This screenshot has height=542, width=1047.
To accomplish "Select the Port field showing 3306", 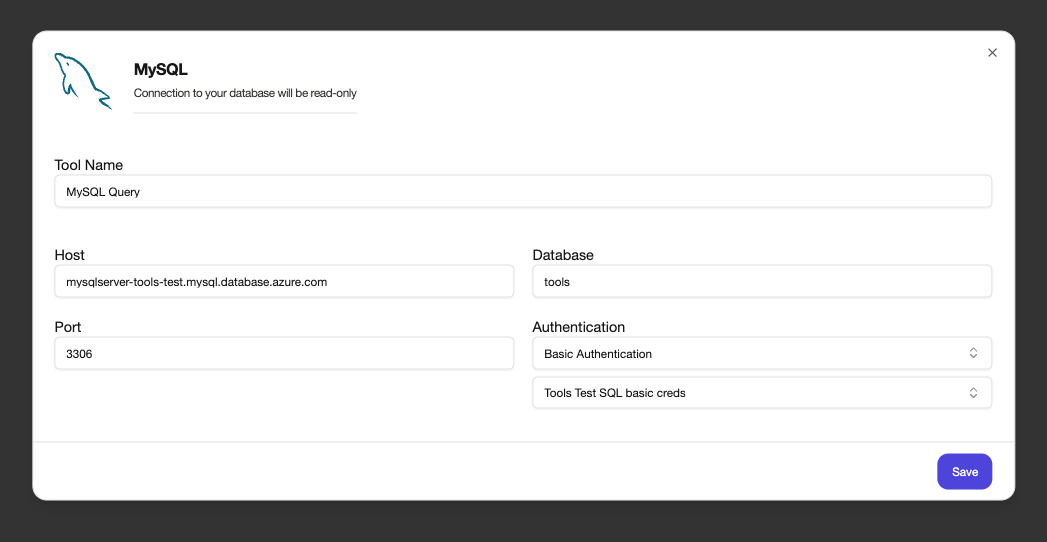I will coord(284,354).
